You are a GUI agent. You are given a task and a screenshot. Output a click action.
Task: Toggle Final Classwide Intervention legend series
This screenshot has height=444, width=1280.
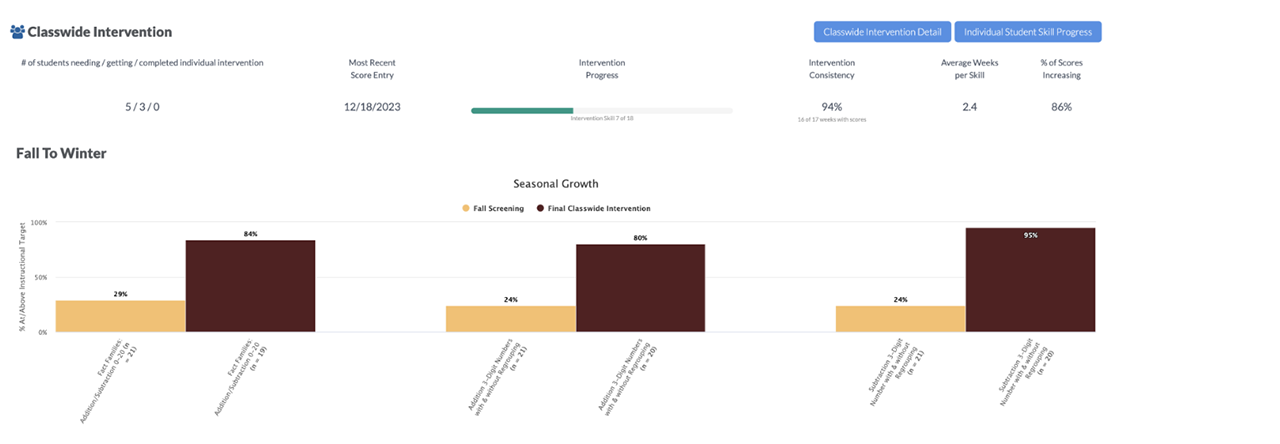(593, 208)
